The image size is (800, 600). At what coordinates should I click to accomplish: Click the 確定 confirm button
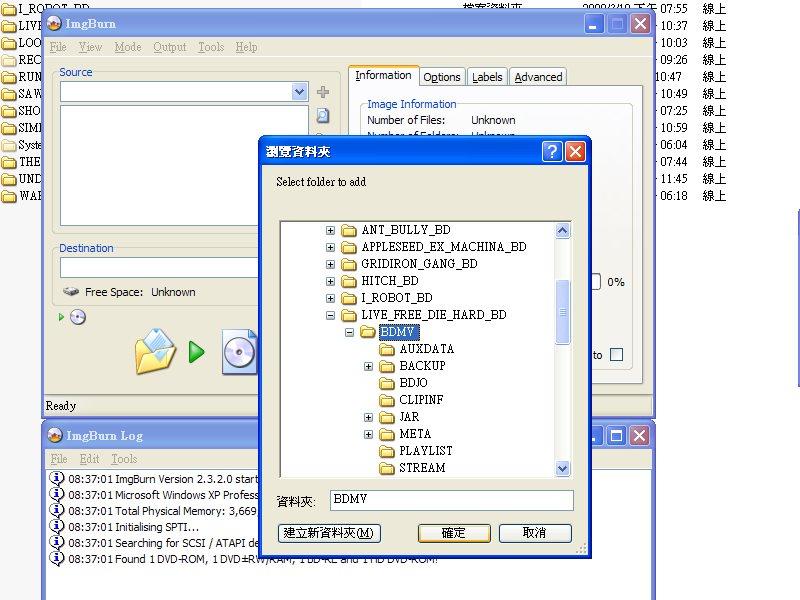click(454, 533)
